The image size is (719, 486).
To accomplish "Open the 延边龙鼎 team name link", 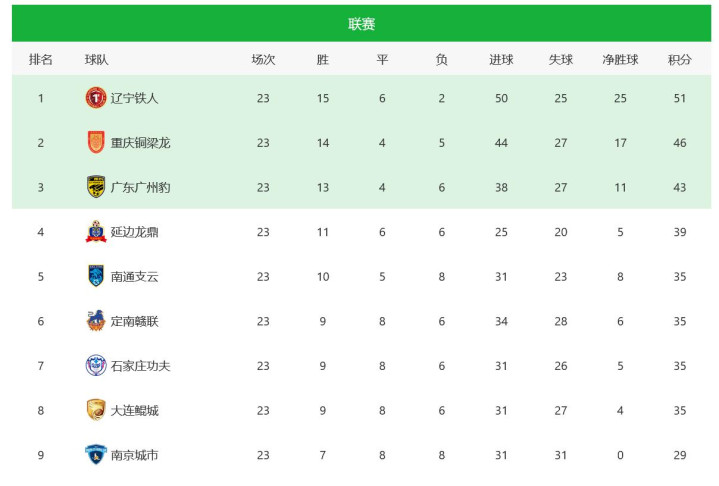I will coord(135,232).
